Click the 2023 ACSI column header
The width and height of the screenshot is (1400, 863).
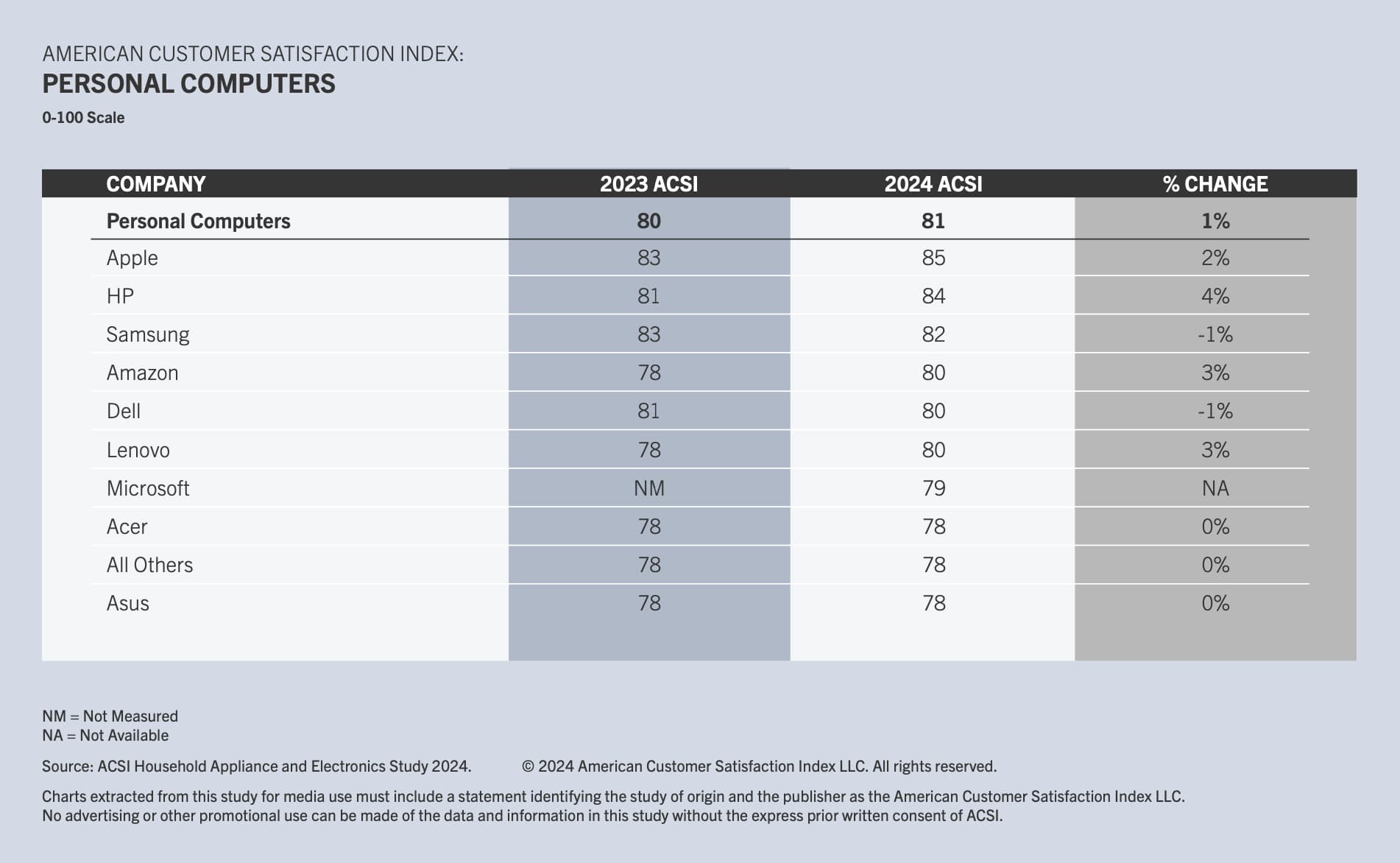(648, 184)
